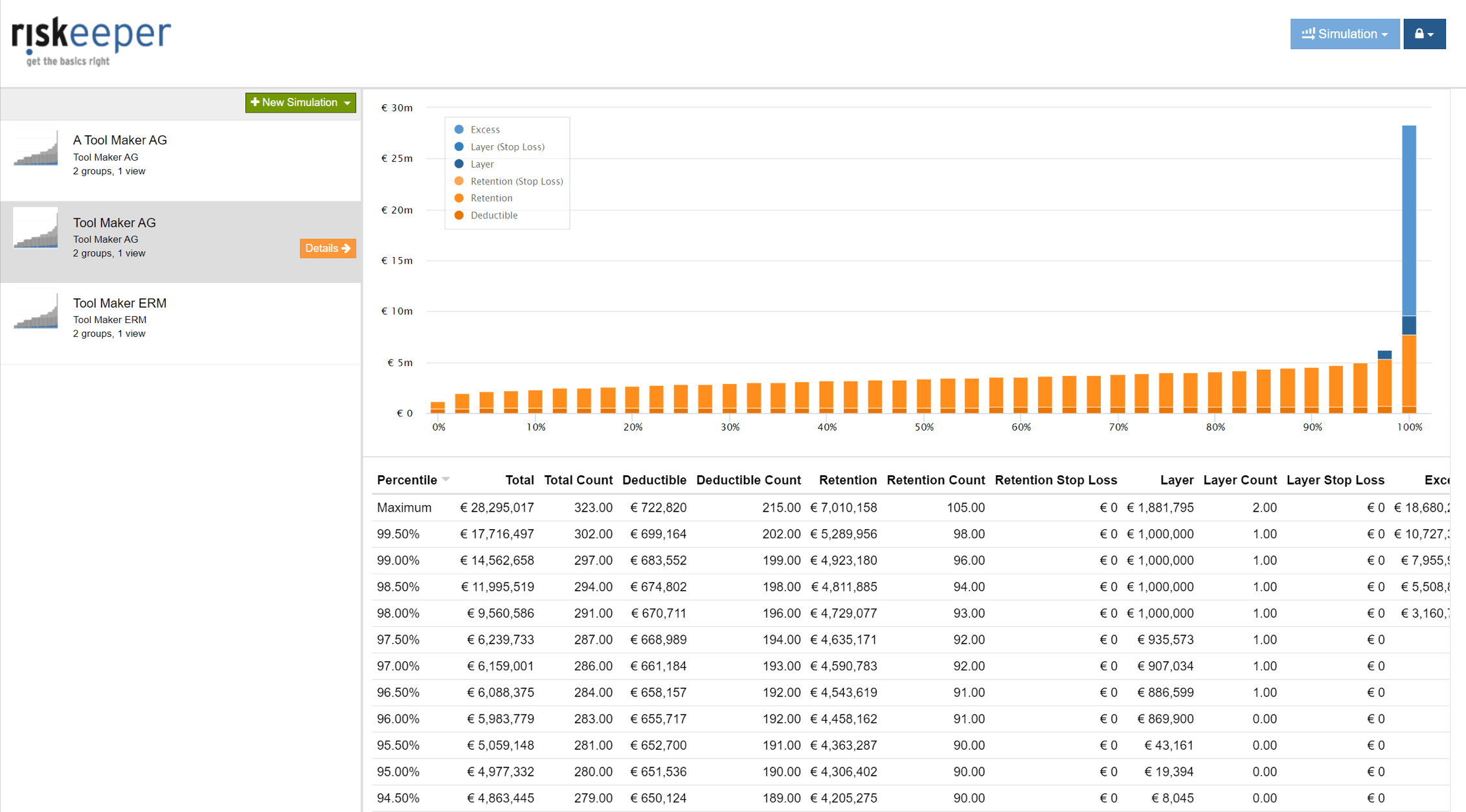Open the lock account menu
The width and height of the screenshot is (1466, 812).
click(x=1423, y=34)
